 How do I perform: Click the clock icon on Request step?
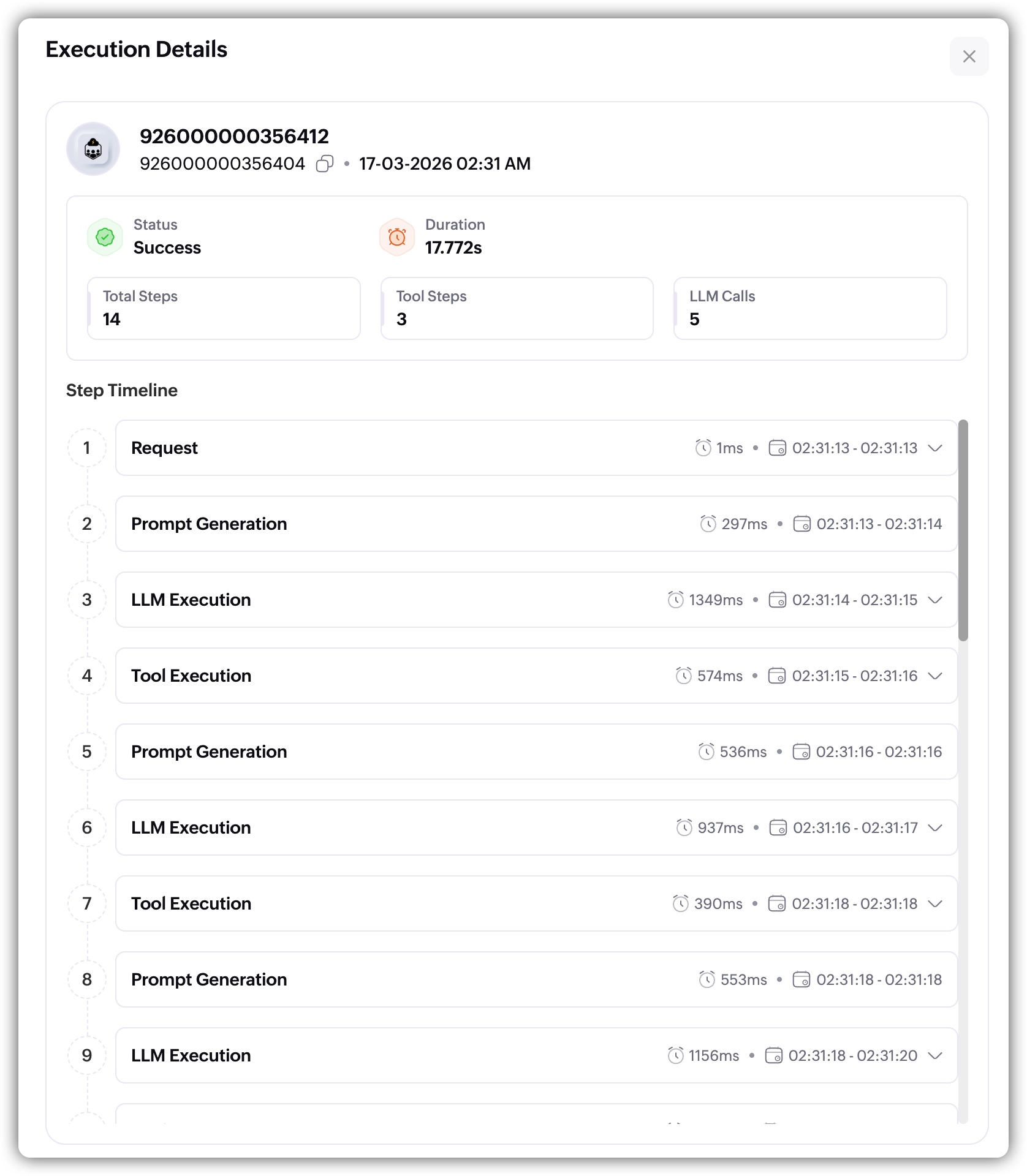click(x=703, y=448)
